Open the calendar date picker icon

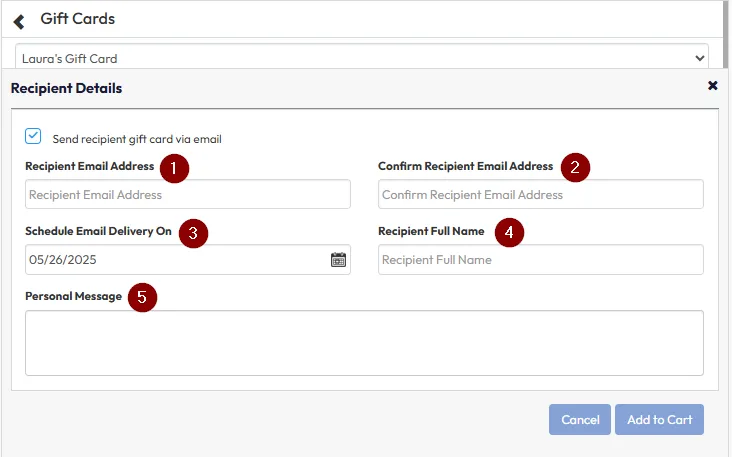[x=338, y=260]
